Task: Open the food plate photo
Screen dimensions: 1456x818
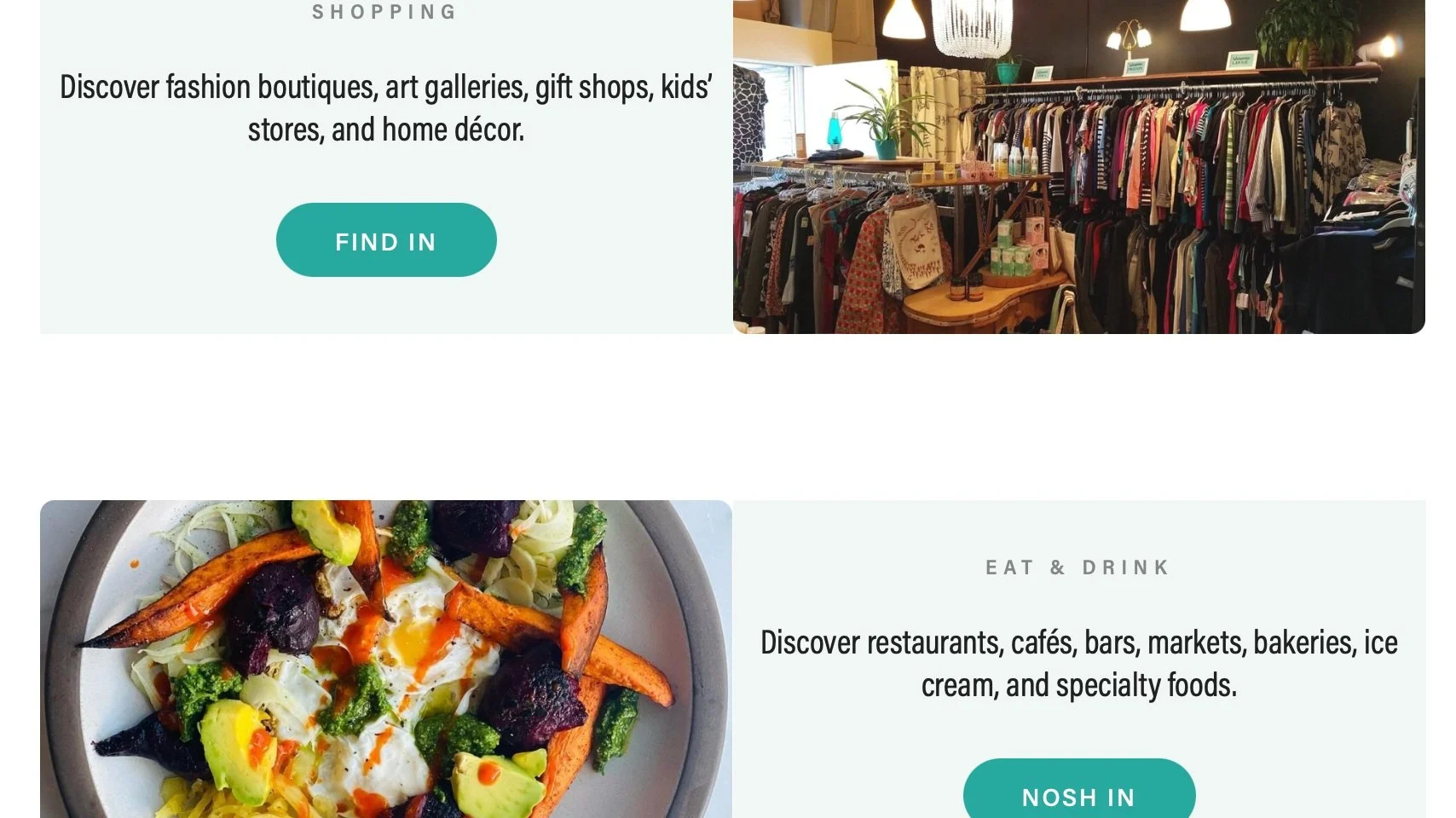Action: 386,659
